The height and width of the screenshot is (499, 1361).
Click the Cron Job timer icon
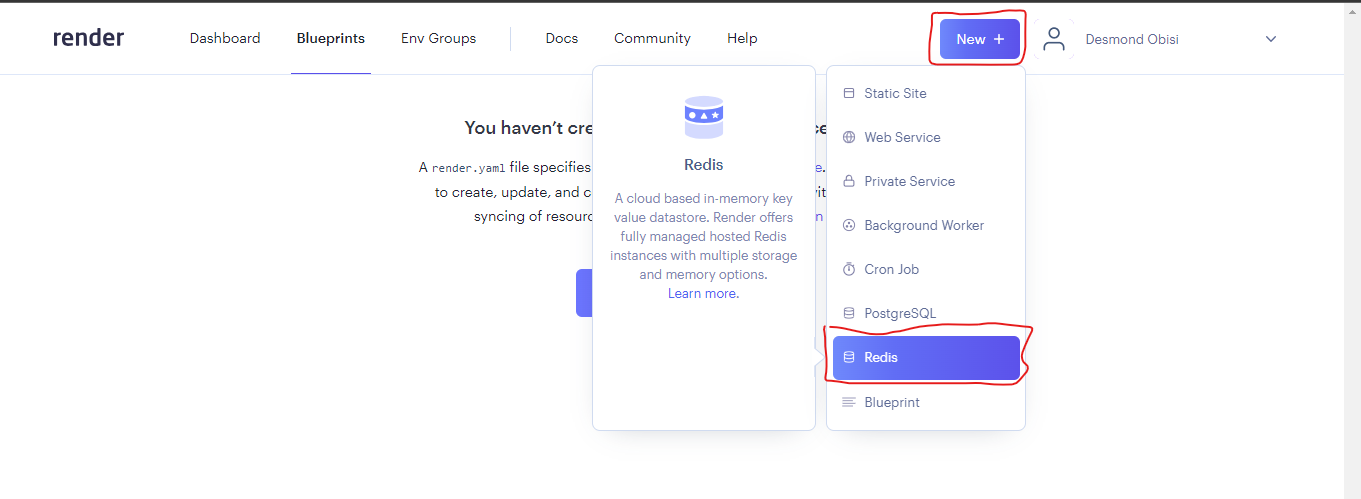tap(849, 269)
